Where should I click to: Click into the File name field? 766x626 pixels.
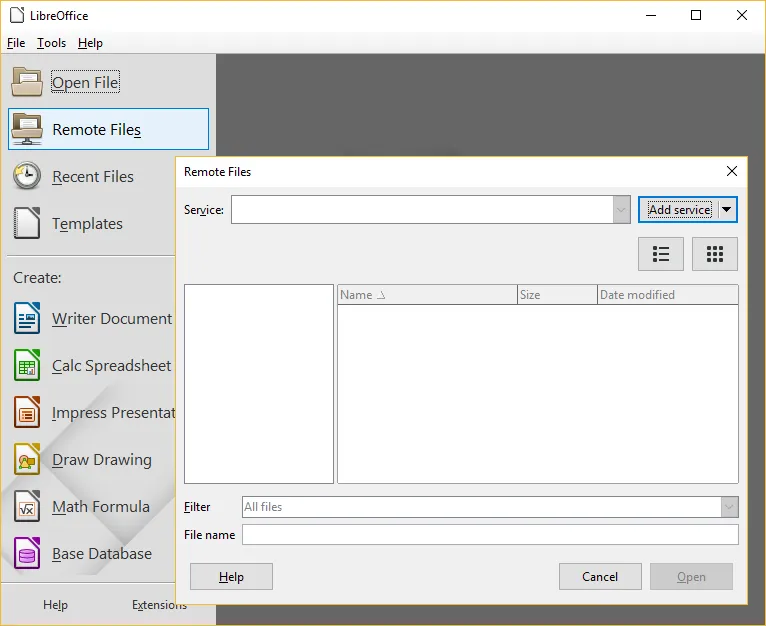pyautogui.click(x=490, y=535)
